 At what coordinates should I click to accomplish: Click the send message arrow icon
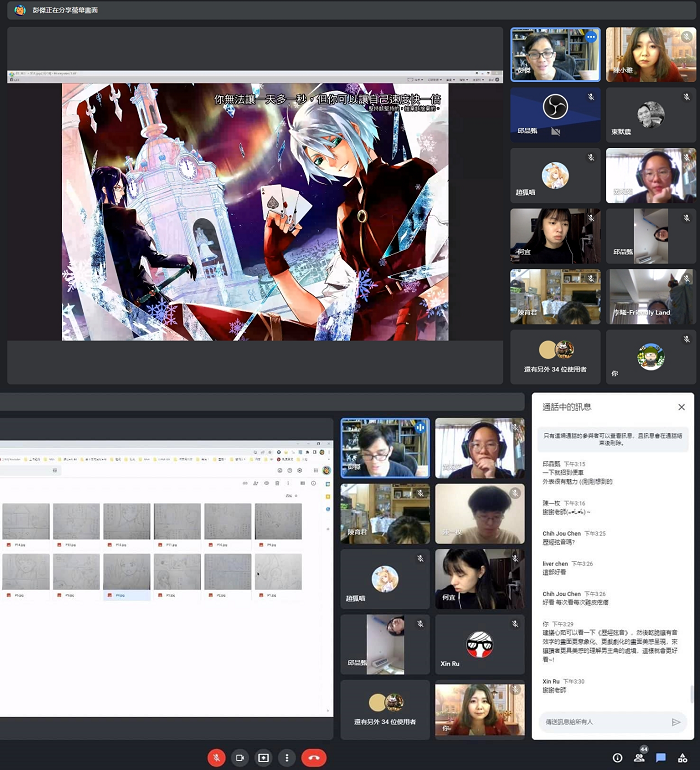pos(676,722)
